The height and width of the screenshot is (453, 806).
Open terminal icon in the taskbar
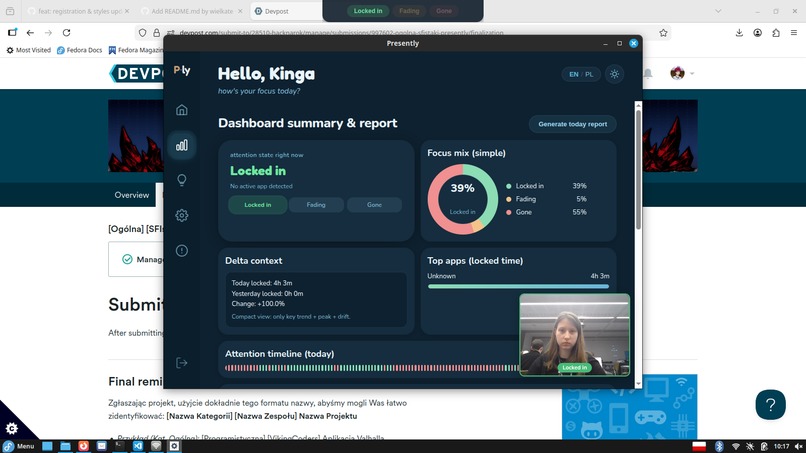120,446
